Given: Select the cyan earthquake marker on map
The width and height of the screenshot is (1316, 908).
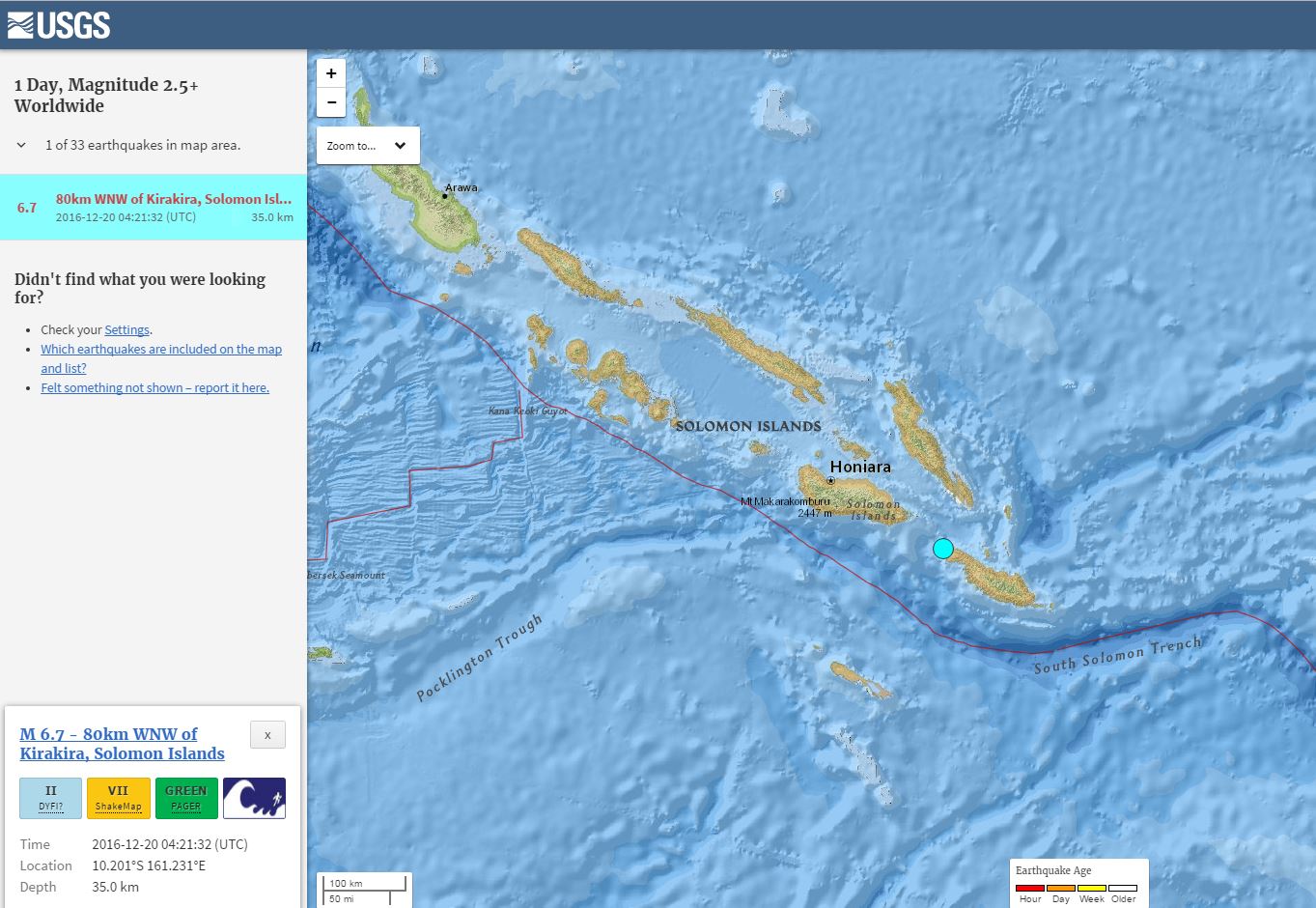Looking at the screenshot, I should (x=943, y=549).
